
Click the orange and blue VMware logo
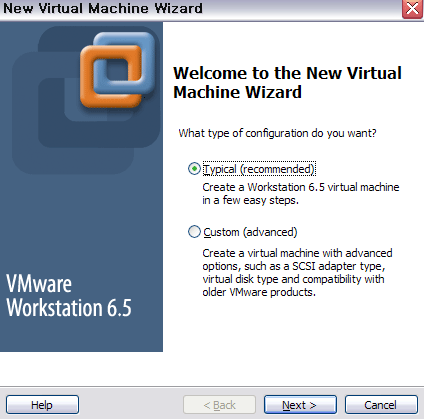[117, 70]
